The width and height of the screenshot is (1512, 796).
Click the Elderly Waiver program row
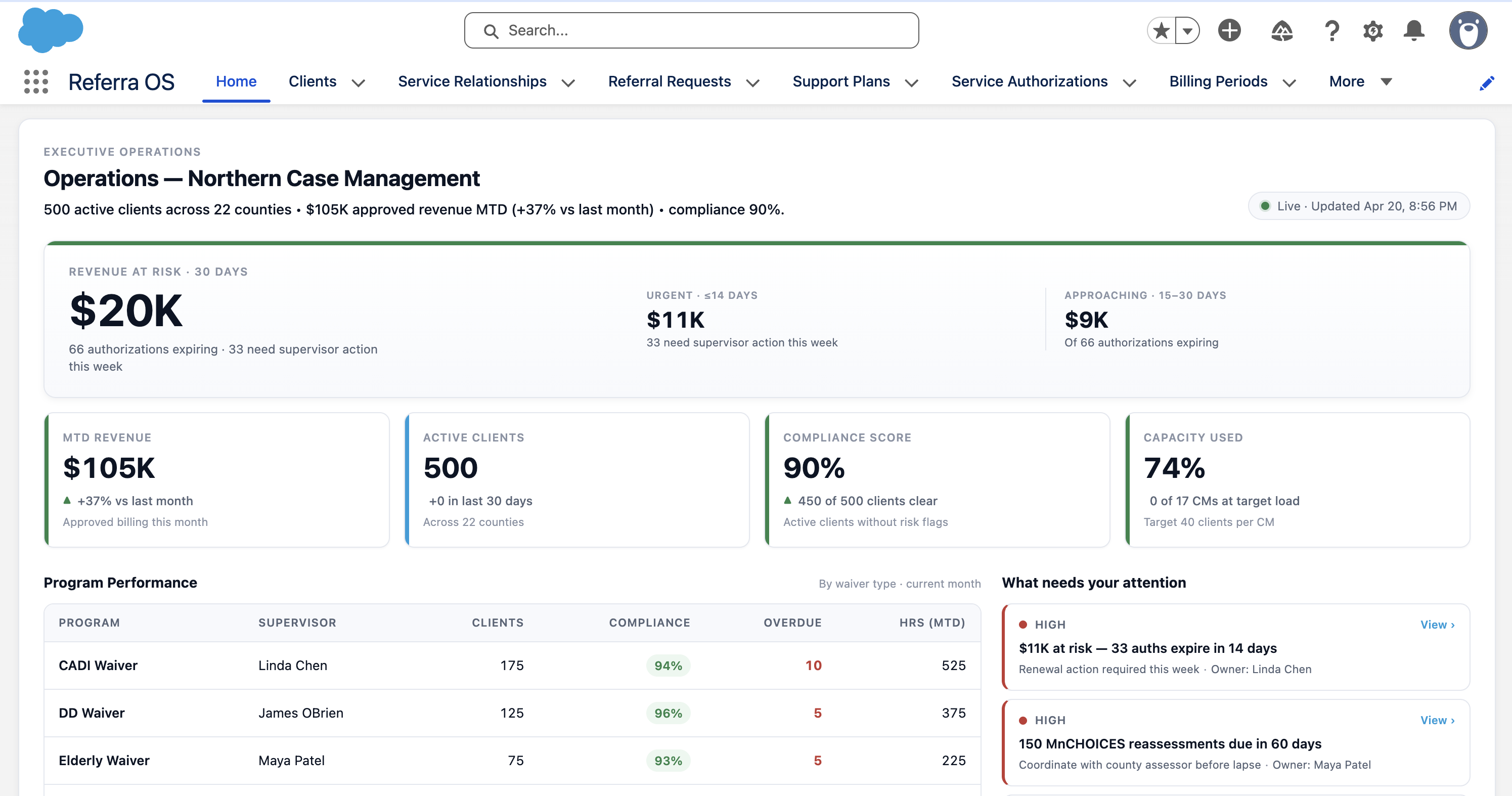512,760
